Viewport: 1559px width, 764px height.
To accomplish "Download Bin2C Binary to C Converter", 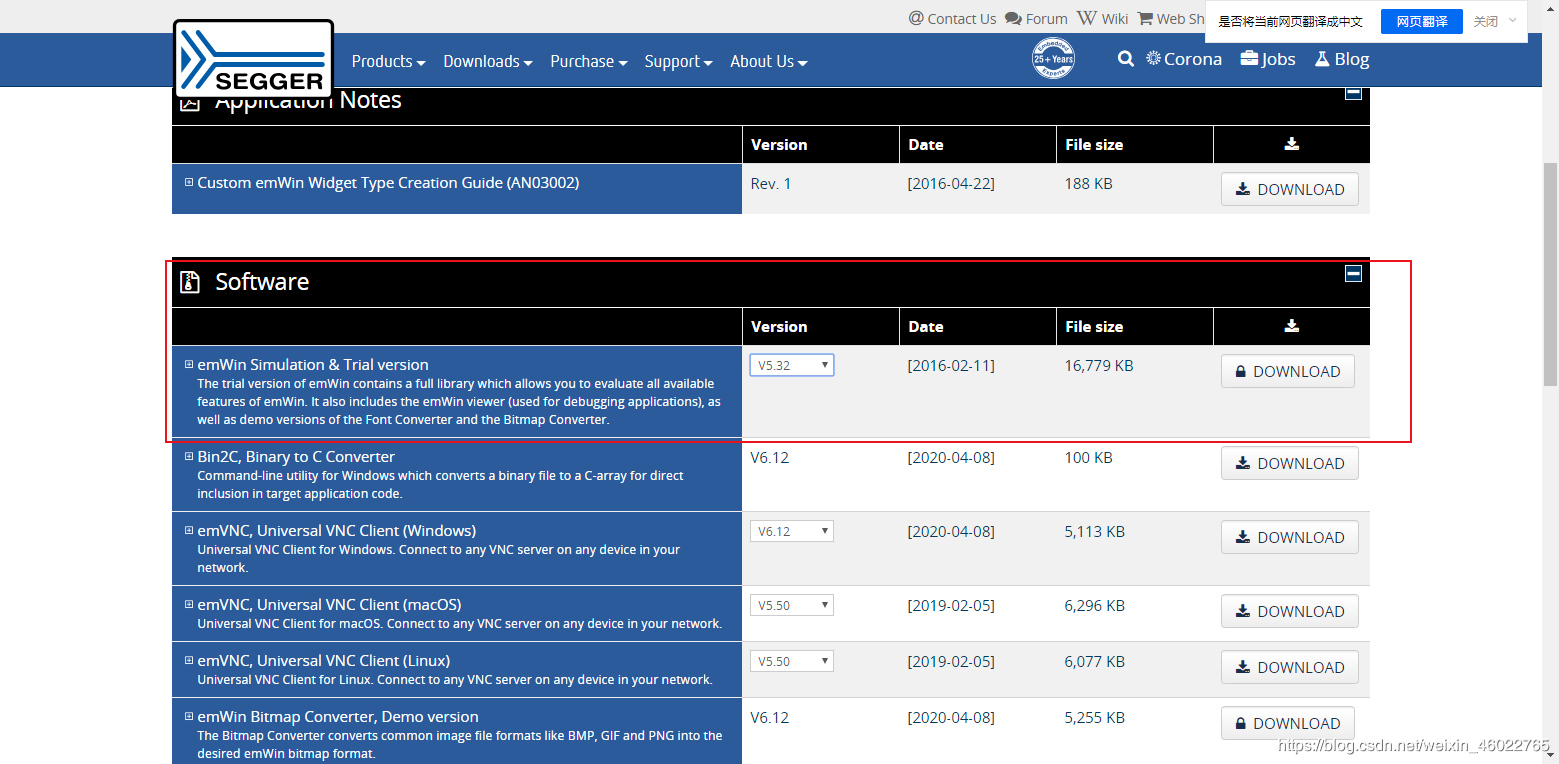I will 1289,463.
